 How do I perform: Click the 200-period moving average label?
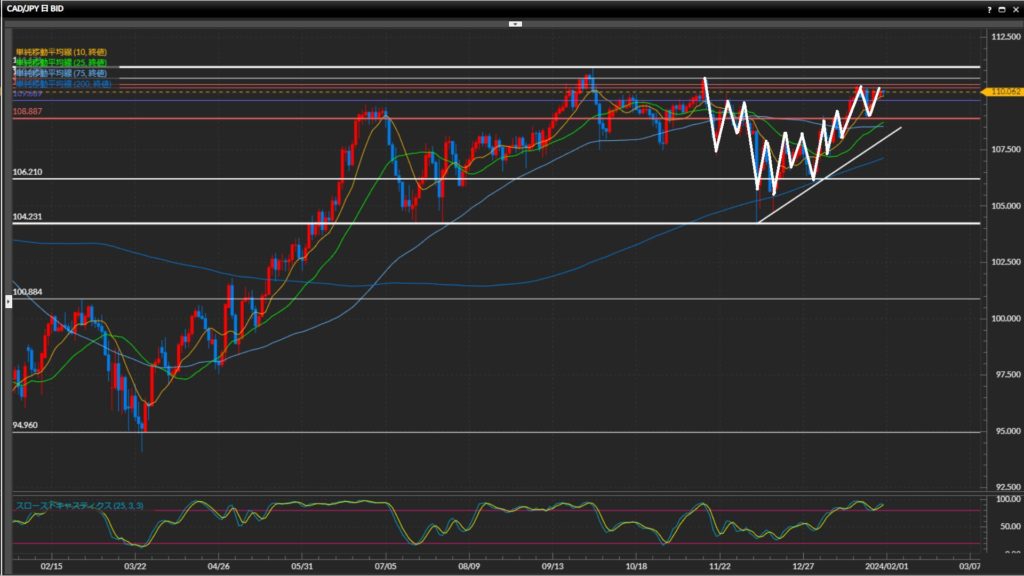click(x=61, y=84)
